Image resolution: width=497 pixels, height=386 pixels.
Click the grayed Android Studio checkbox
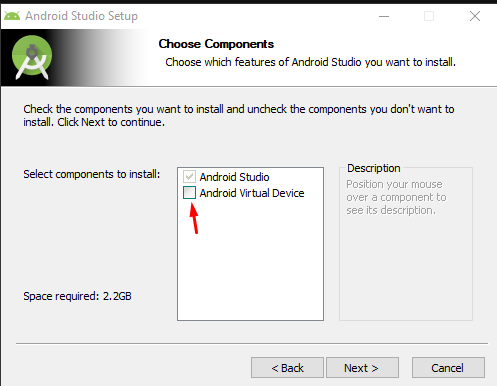click(189, 176)
